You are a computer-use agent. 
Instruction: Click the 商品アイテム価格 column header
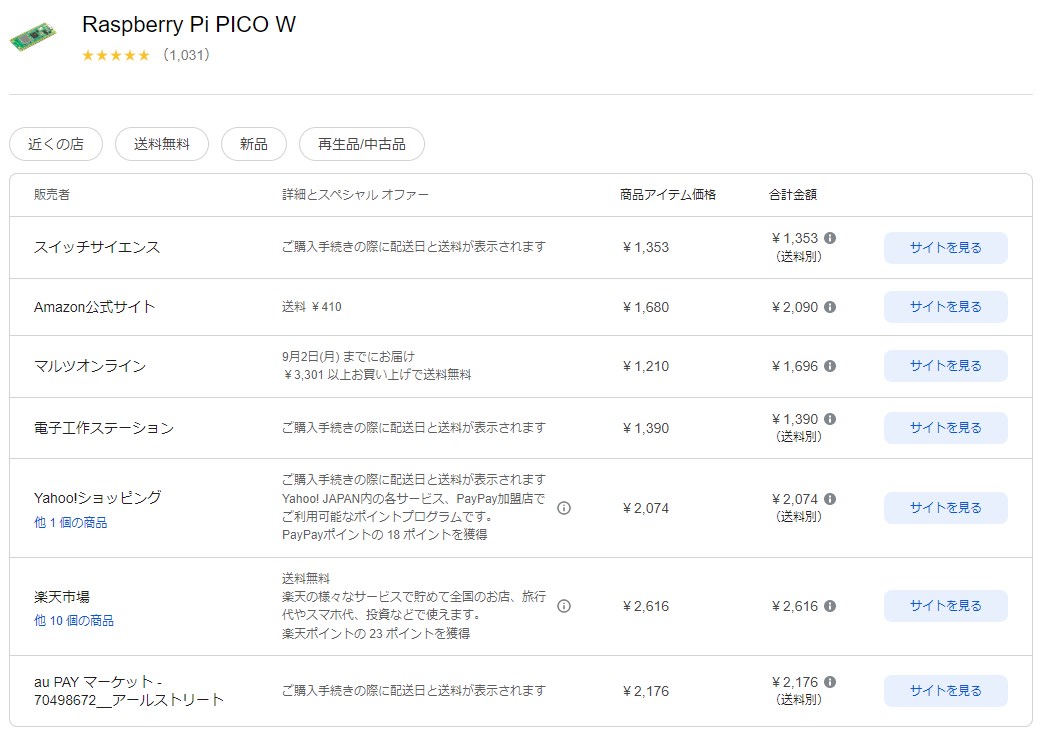668,194
